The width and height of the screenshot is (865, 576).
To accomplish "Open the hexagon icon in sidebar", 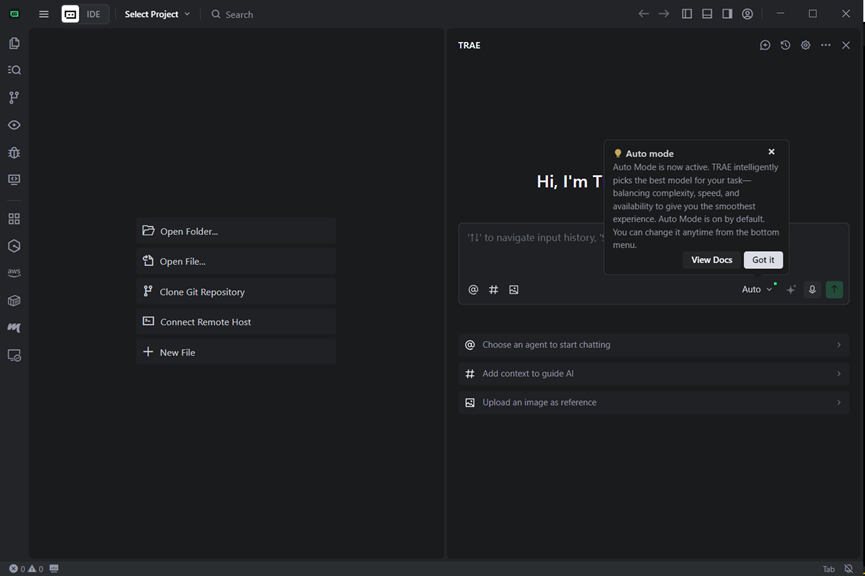I will pyautogui.click(x=14, y=246).
